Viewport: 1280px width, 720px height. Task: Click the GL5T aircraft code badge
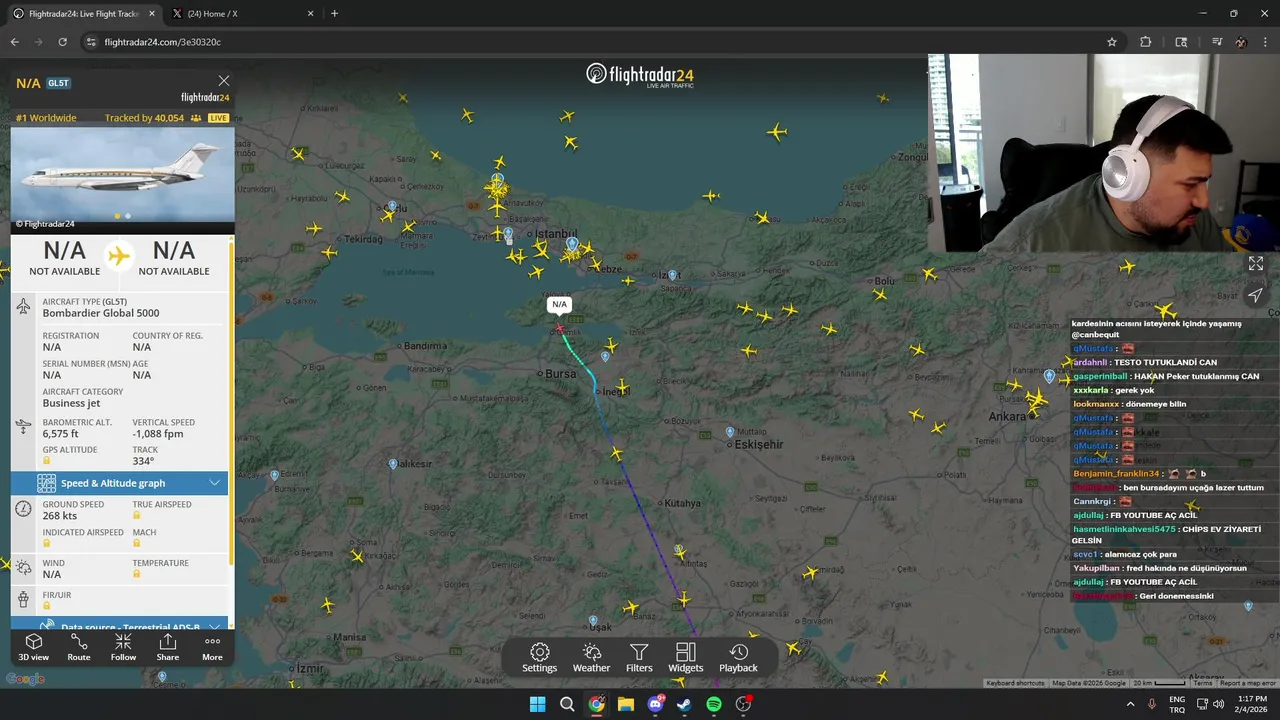[x=58, y=83]
